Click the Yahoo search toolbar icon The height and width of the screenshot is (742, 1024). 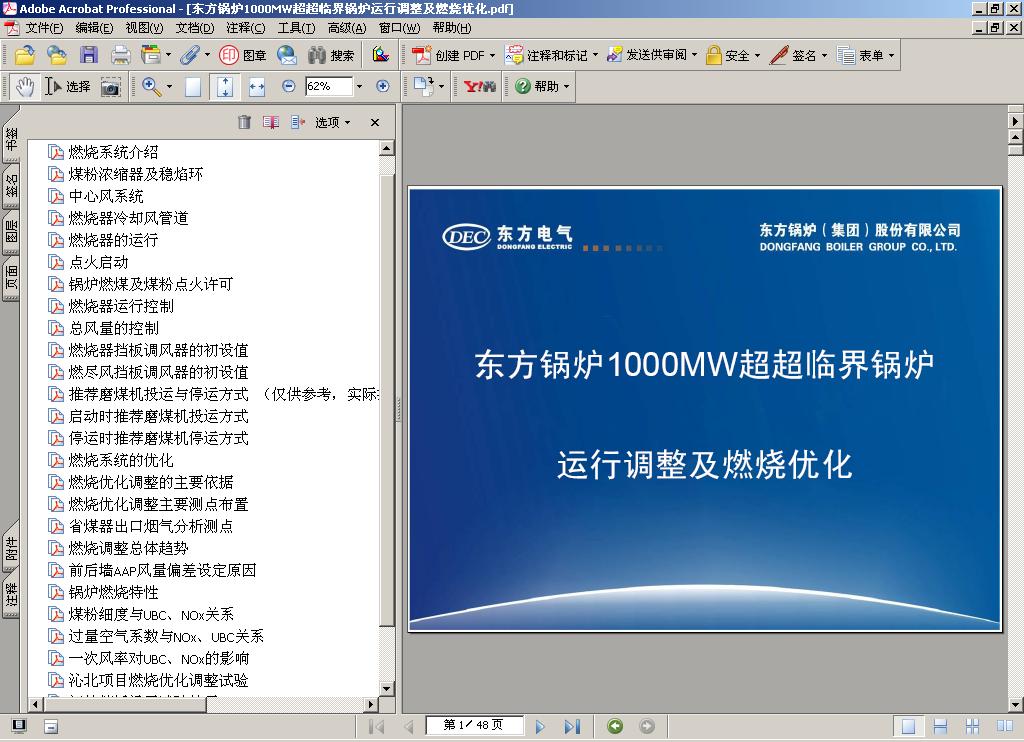(x=479, y=86)
